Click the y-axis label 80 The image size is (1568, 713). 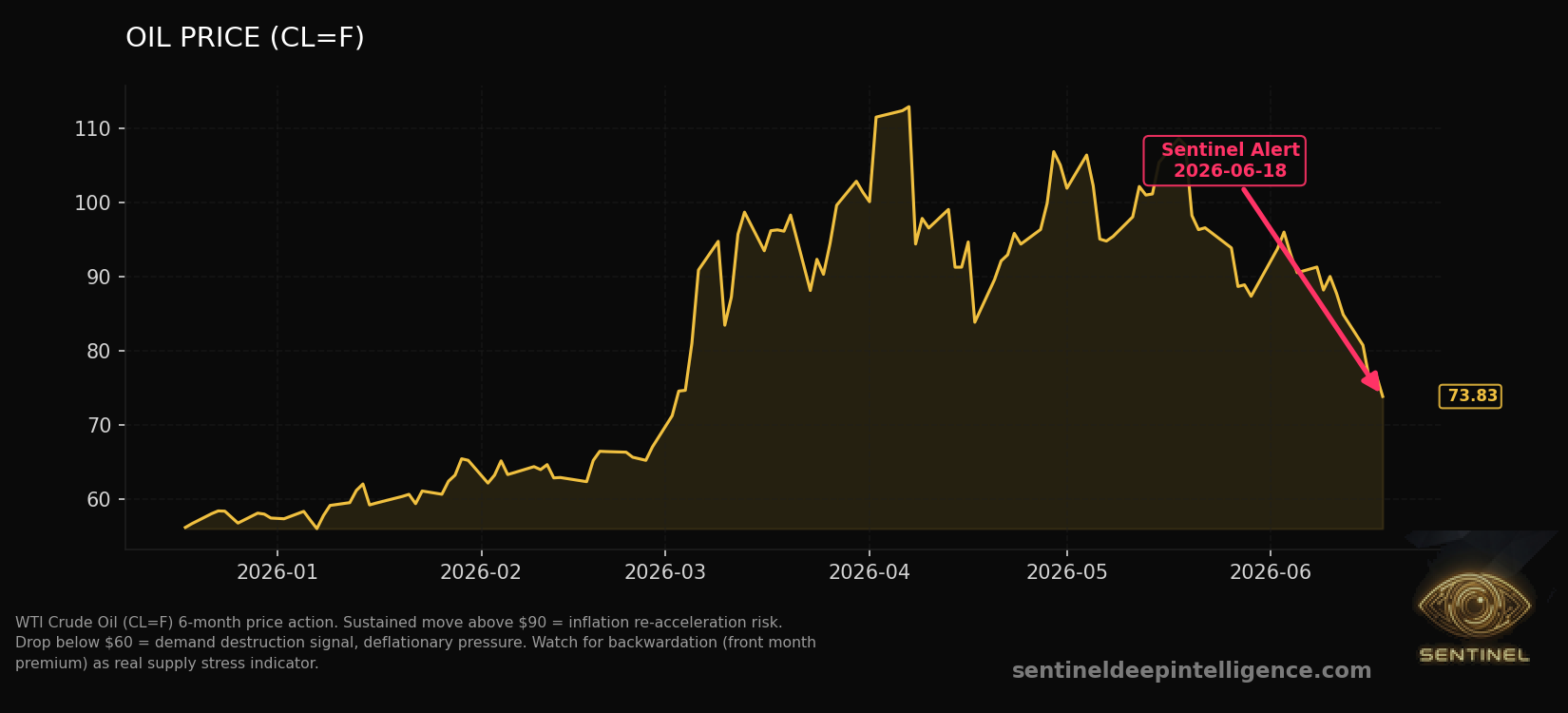99,352
